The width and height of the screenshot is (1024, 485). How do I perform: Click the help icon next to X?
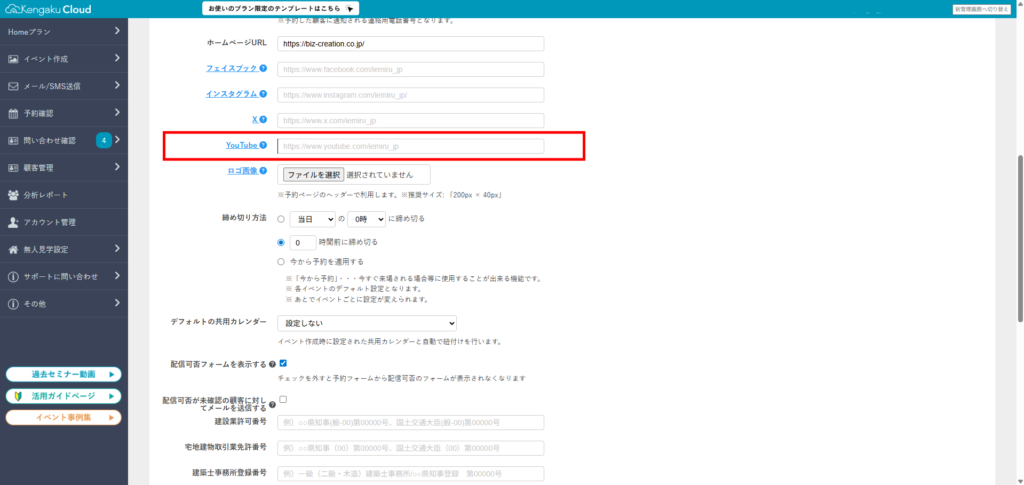pyautogui.click(x=263, y=119)
